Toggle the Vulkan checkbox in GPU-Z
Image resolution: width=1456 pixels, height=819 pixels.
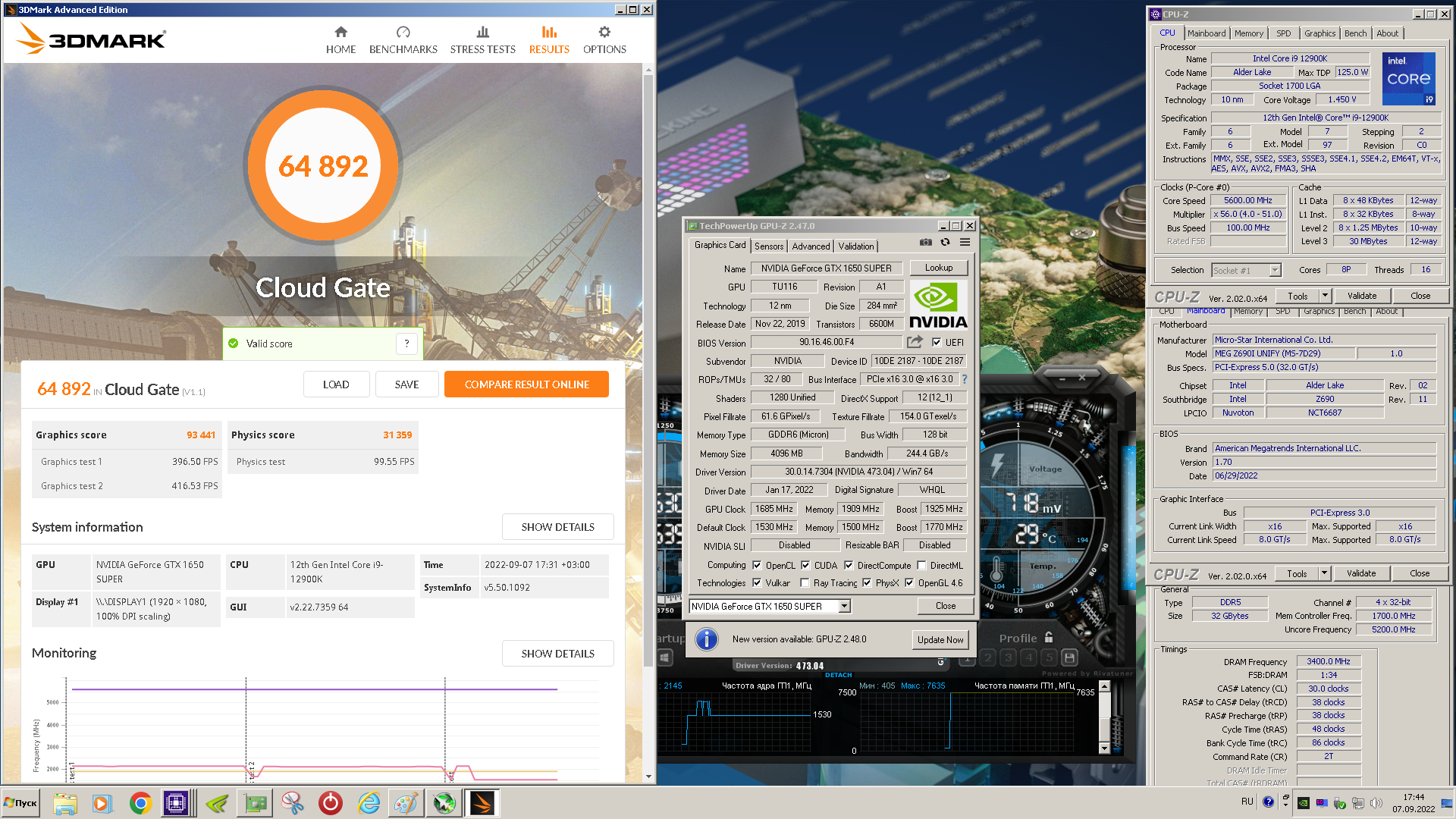pyautogui.click(x=757, y=583)
